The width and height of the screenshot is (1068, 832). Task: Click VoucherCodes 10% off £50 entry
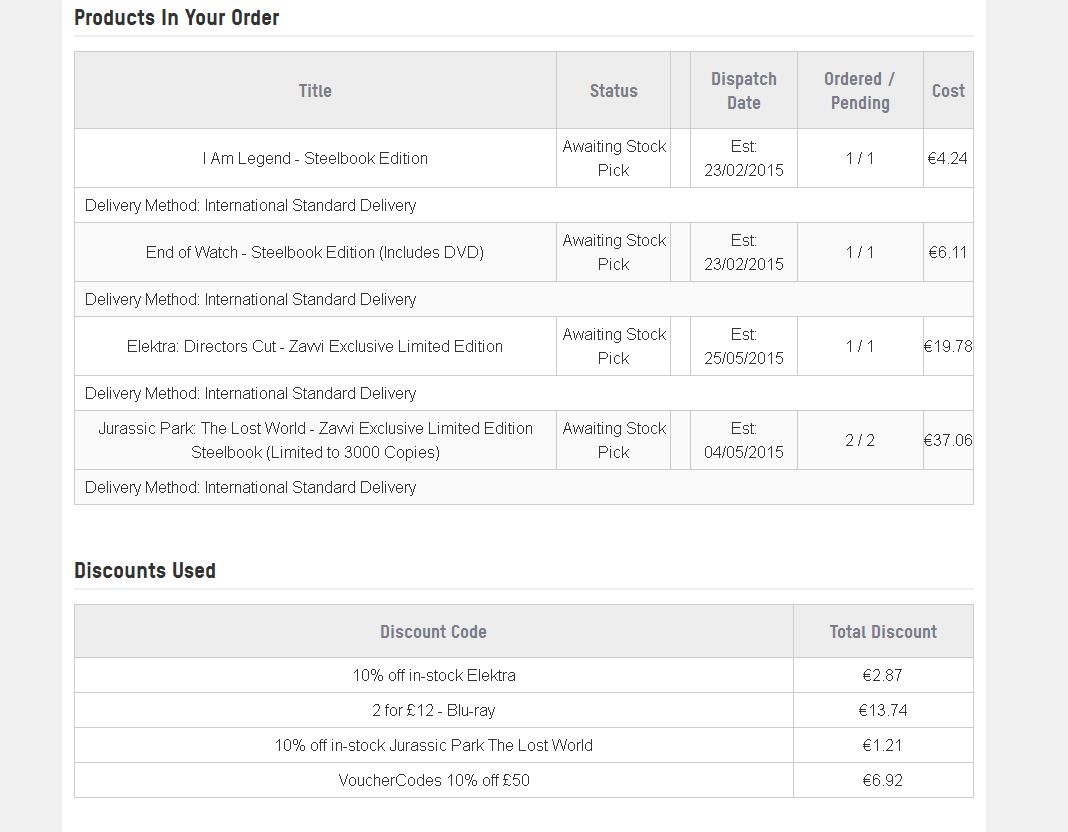pos(433,780)
